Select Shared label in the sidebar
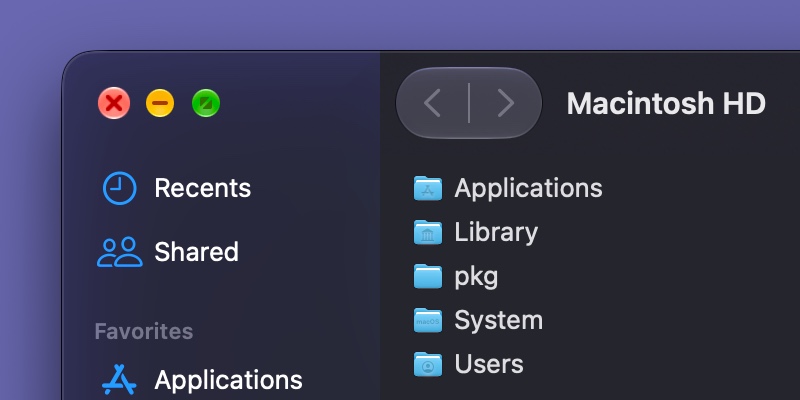Image resolution: width=800 pixels, height=400 pixels. click(196, 252)
